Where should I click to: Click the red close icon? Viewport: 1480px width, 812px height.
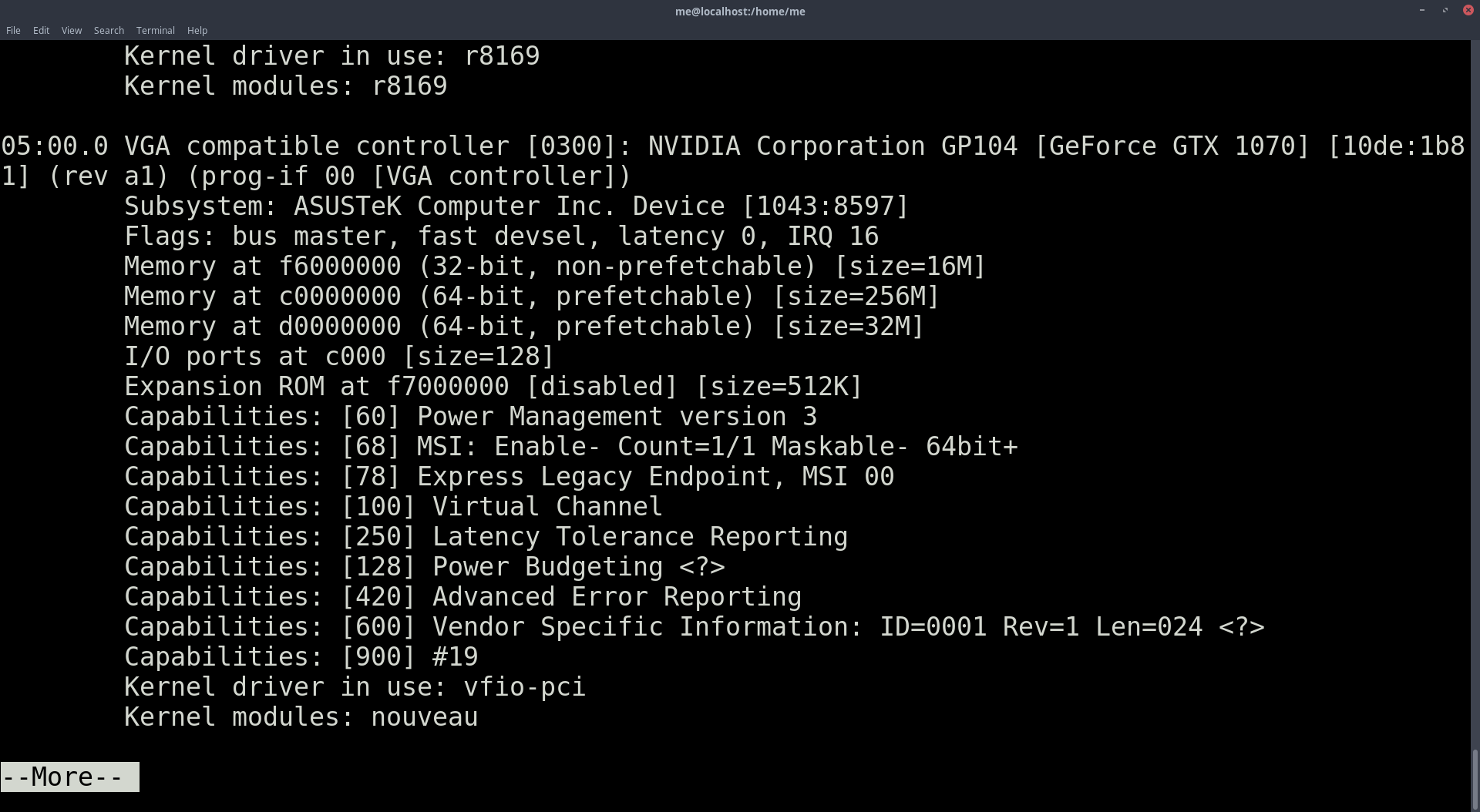click(x=1468, y=10)
